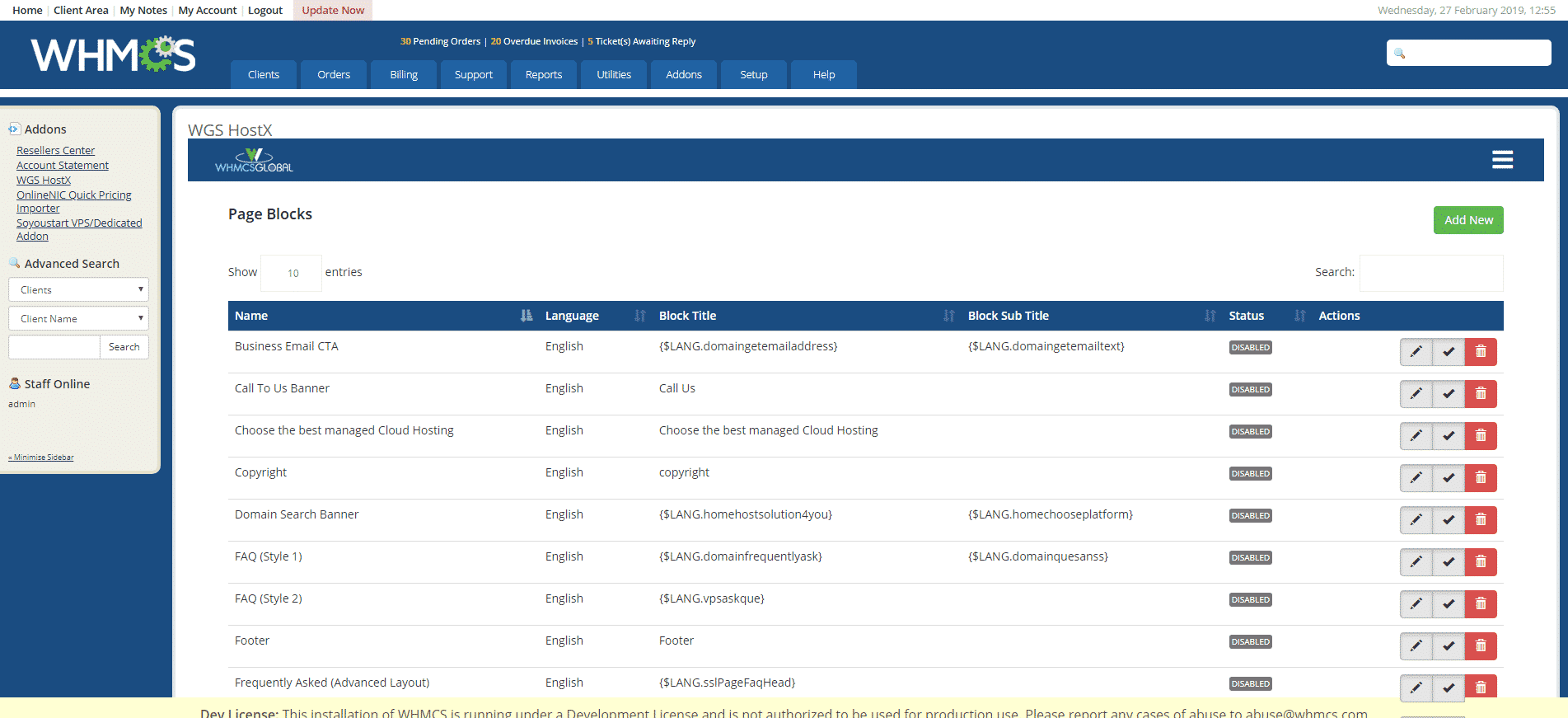Click the WHMCS Global logo

point(254,161)
